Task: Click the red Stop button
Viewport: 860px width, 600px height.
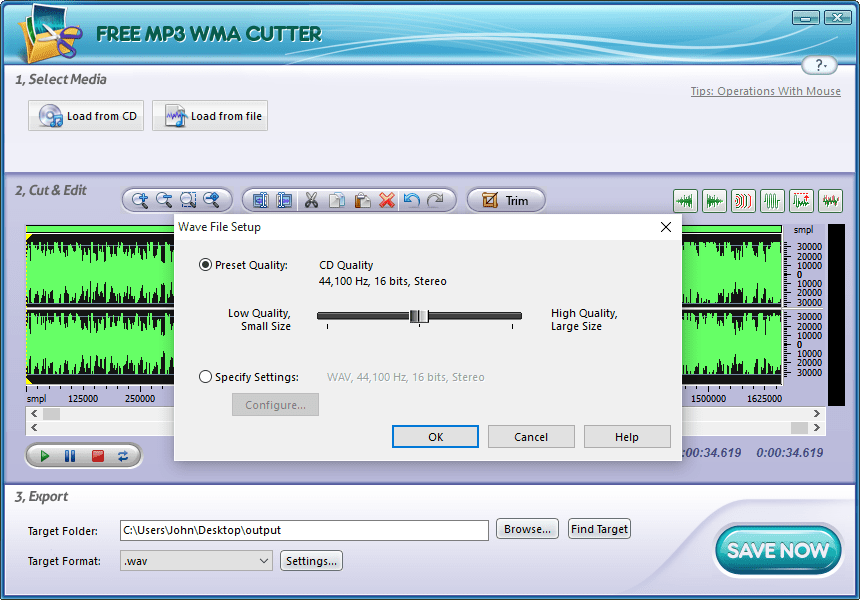Action: [x=98, y=456]
